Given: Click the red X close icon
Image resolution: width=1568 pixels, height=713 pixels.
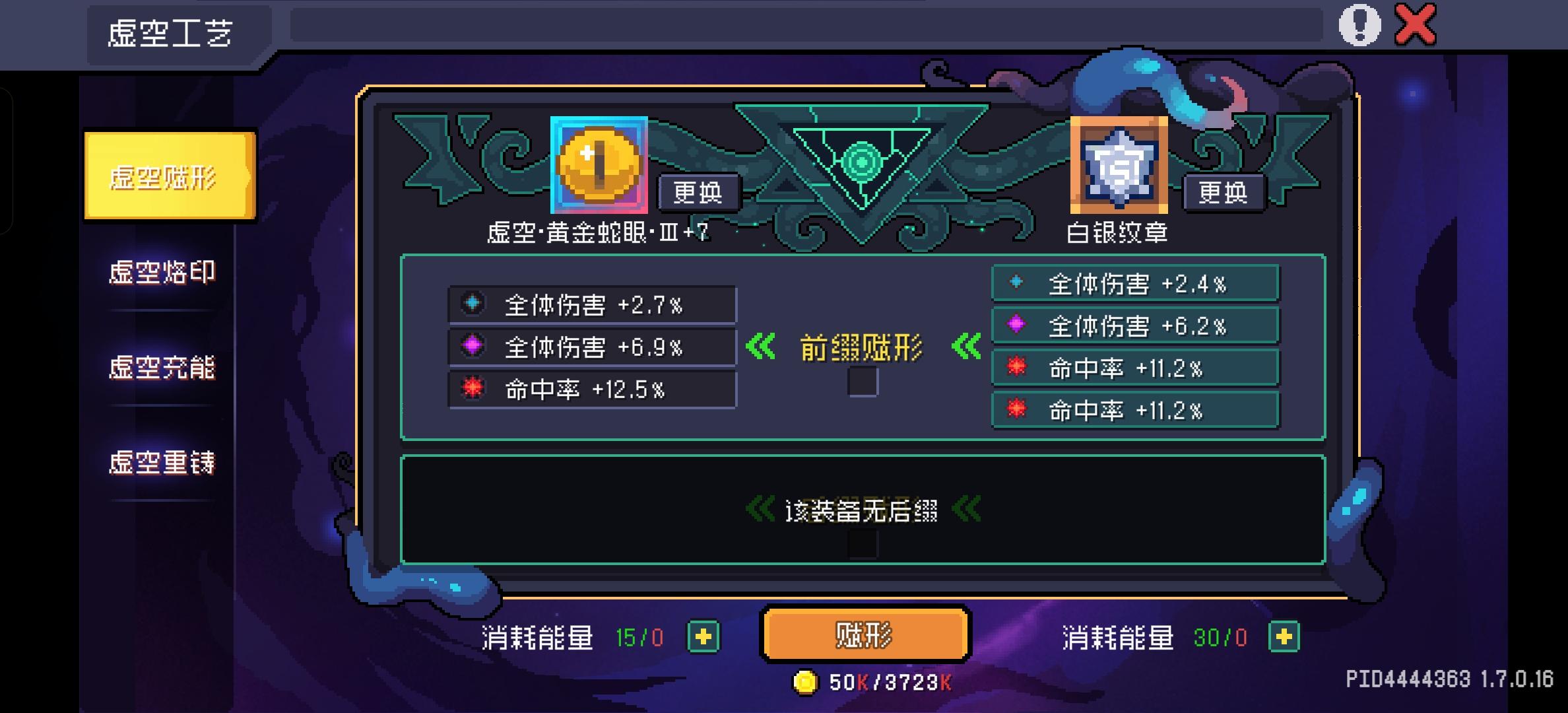Looking at the screenshot, I should pos(1415,25).
